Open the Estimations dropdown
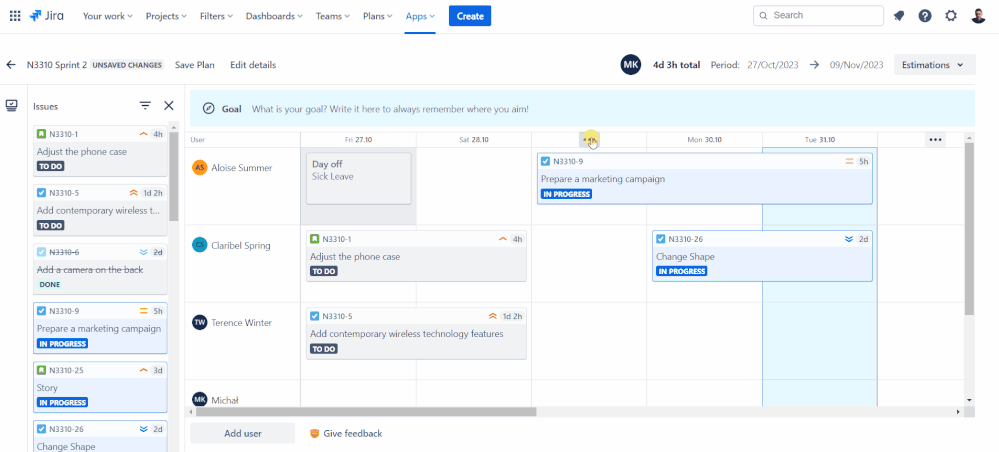Screen dimensions: 999x452 (x=935, y=65)
